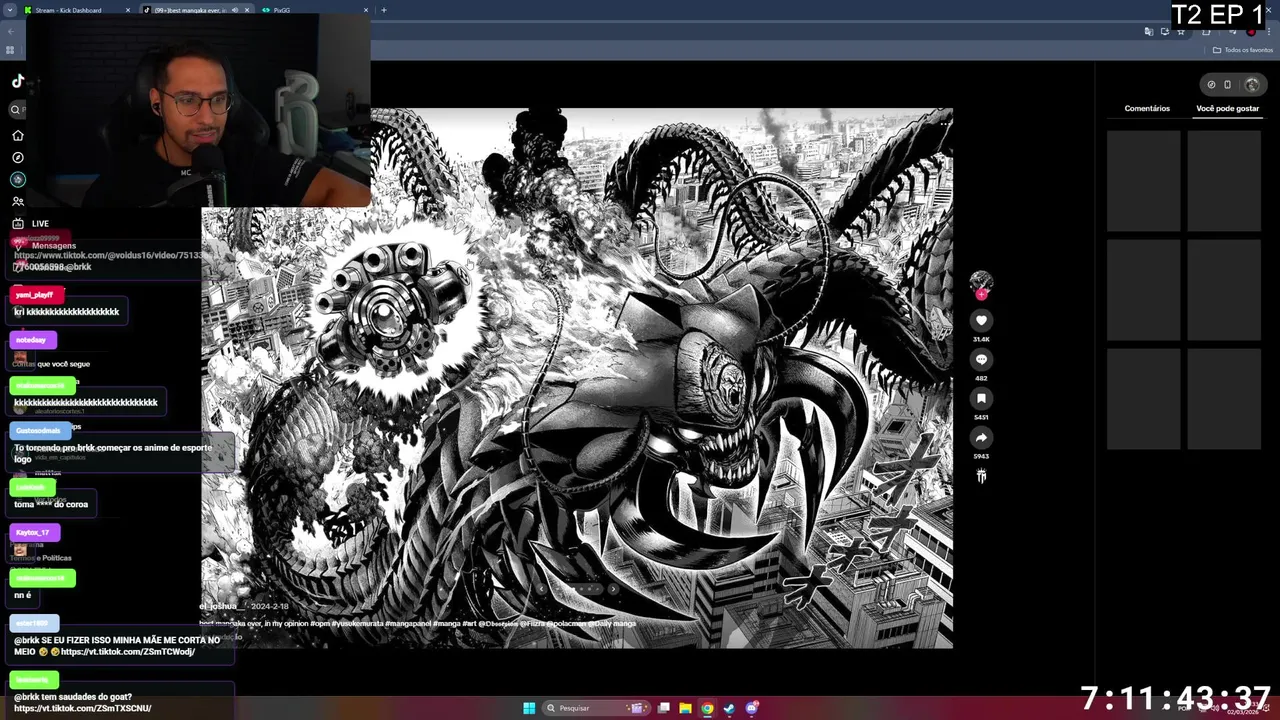Go back with the browser back arrow
This screenshot has width=1280, height=720.
(x=10, y=31)
